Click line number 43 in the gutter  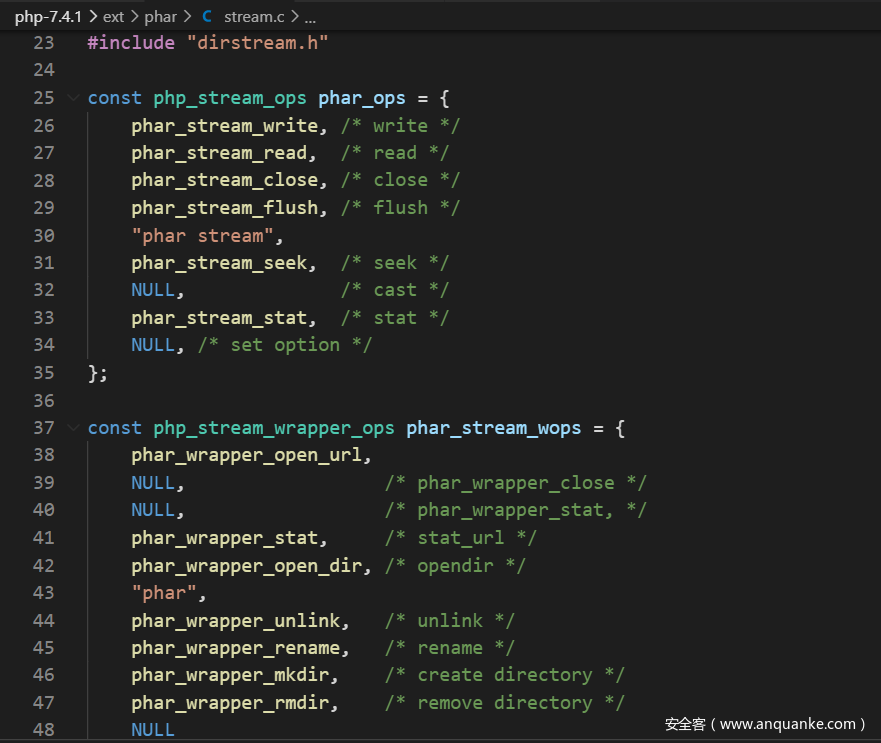tap(43, 593)
